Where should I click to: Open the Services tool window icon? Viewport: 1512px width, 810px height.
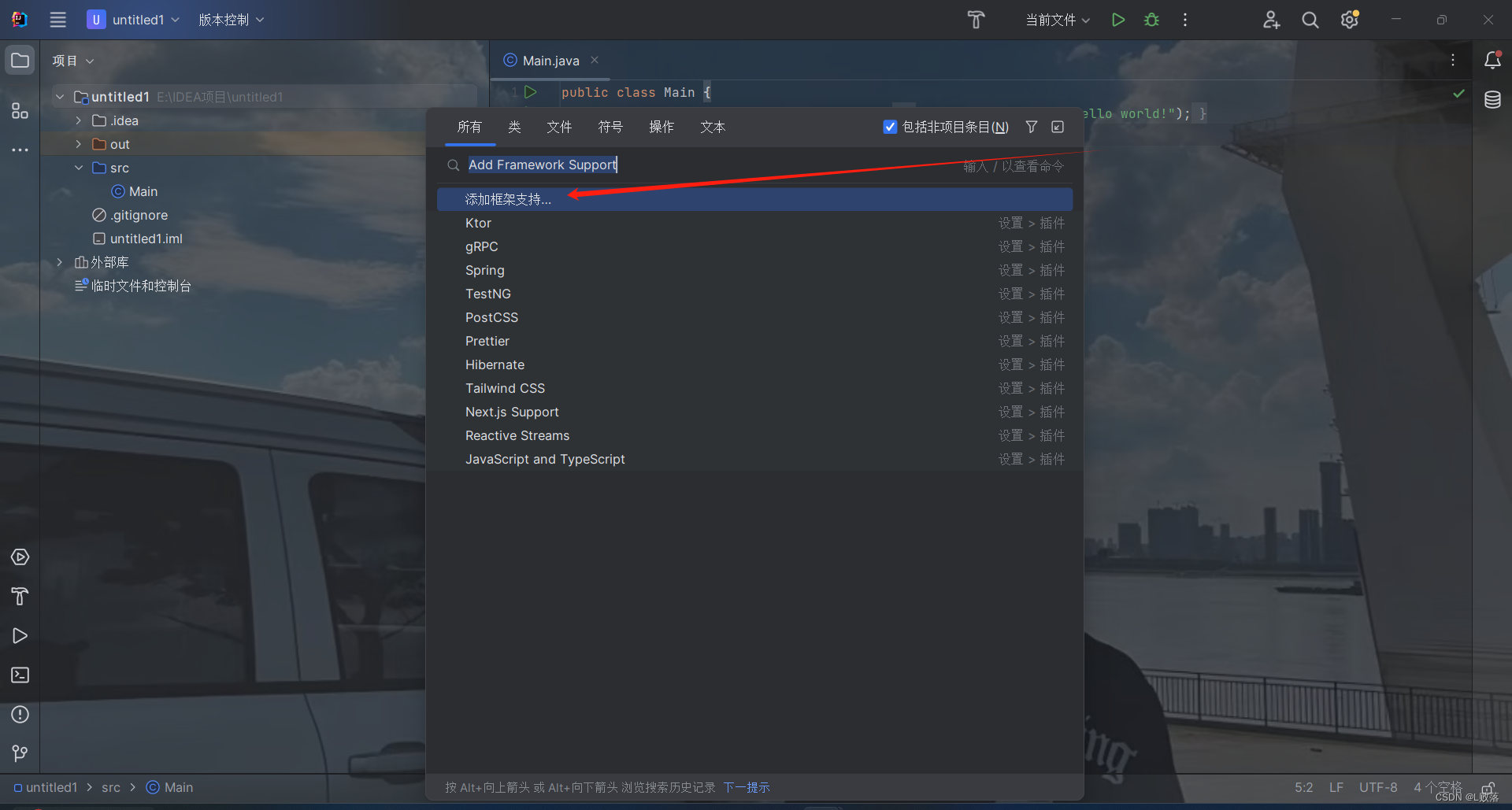[x=20, y=557]
